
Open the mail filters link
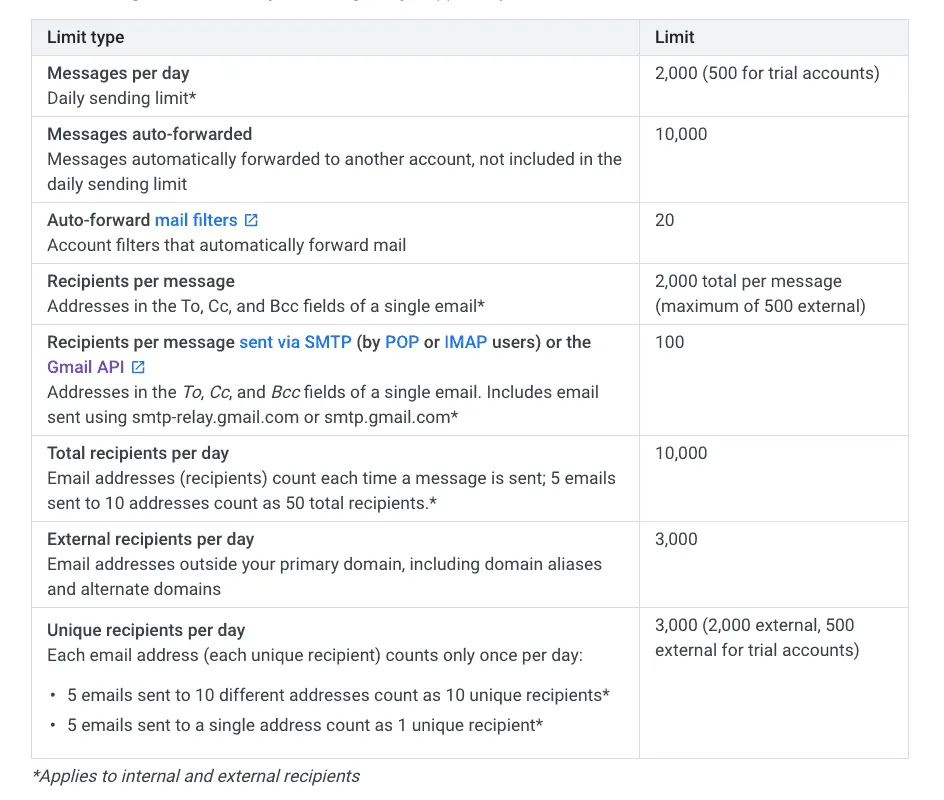[196, 220]
